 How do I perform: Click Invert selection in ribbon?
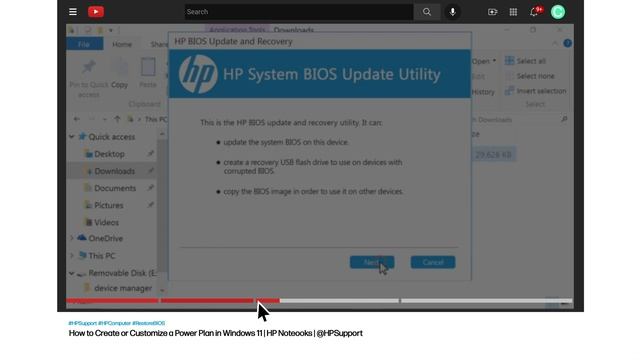[x=536, y=91]
